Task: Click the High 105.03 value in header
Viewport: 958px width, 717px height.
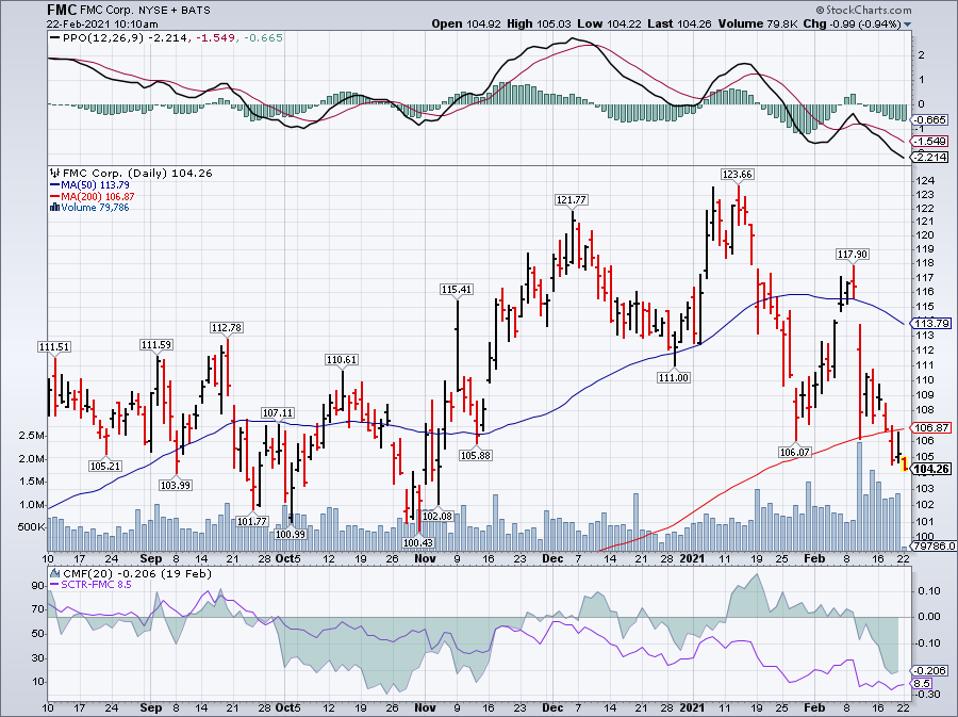Action: click(x=541, y=24)
